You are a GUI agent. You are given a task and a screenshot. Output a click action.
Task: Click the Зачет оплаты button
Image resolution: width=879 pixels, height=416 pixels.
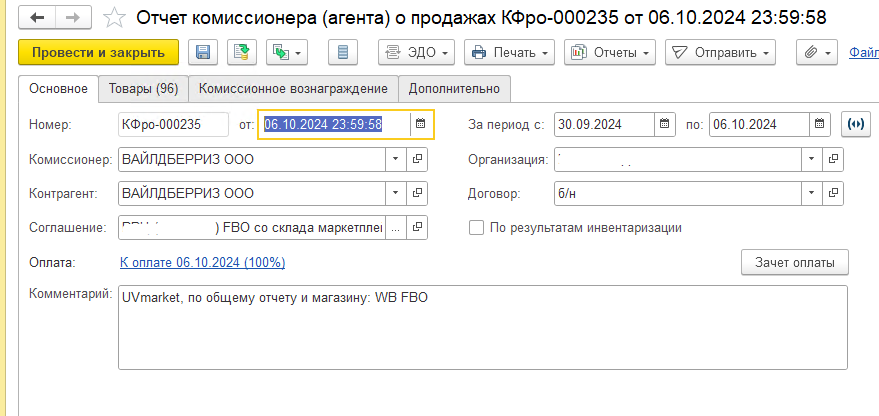795,262
